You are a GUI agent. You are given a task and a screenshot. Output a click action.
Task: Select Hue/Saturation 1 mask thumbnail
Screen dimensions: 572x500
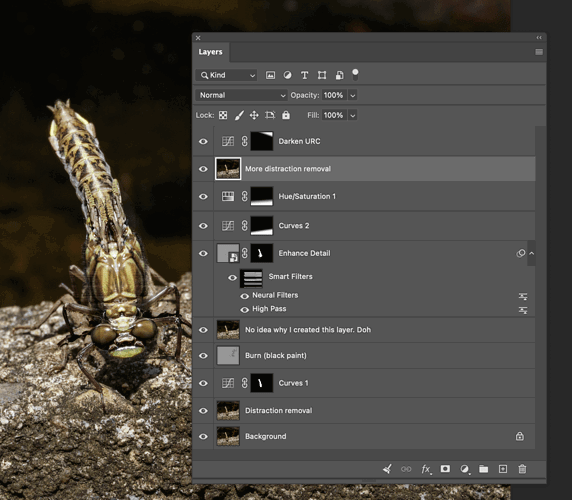pyautogui.click(x=262, y=197)
